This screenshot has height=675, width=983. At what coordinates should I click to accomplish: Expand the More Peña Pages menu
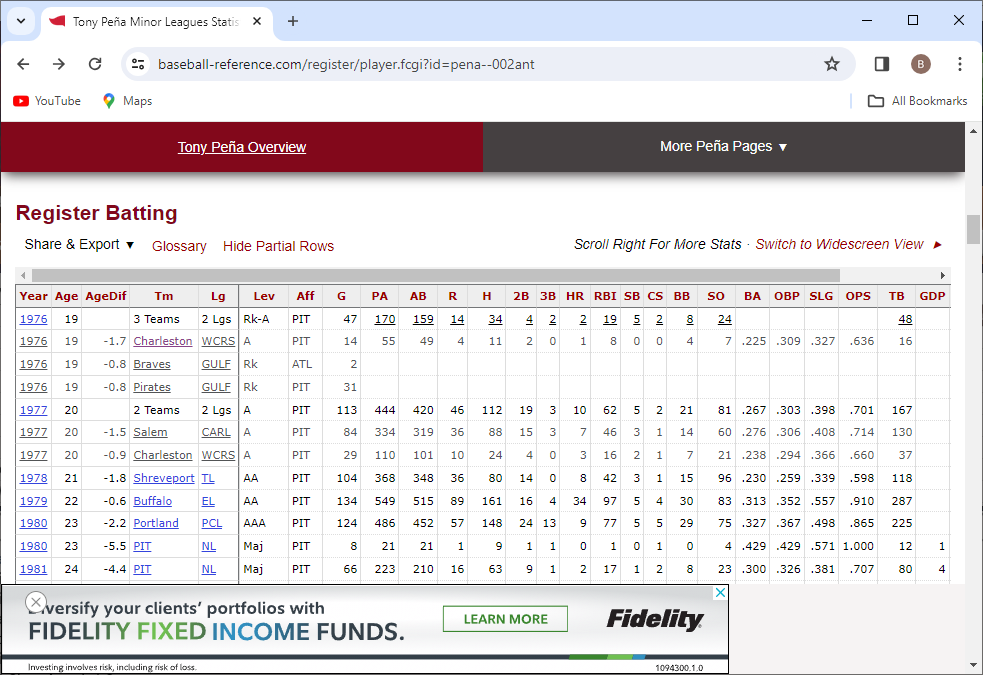[723, 147]
